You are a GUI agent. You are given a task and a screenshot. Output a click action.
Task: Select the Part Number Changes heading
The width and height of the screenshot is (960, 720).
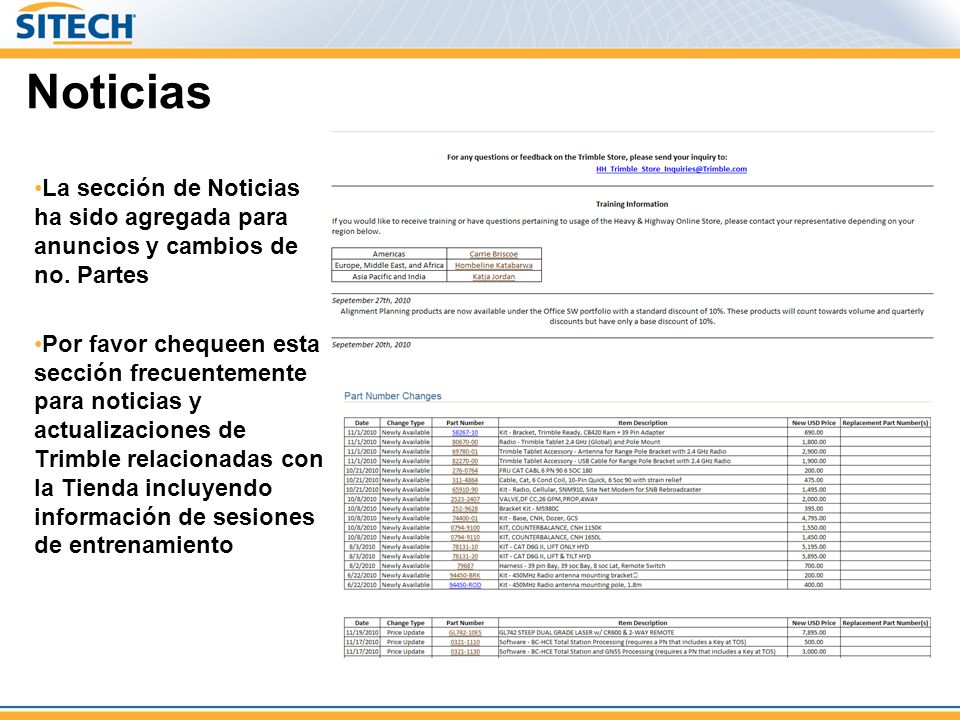[392, 396]
